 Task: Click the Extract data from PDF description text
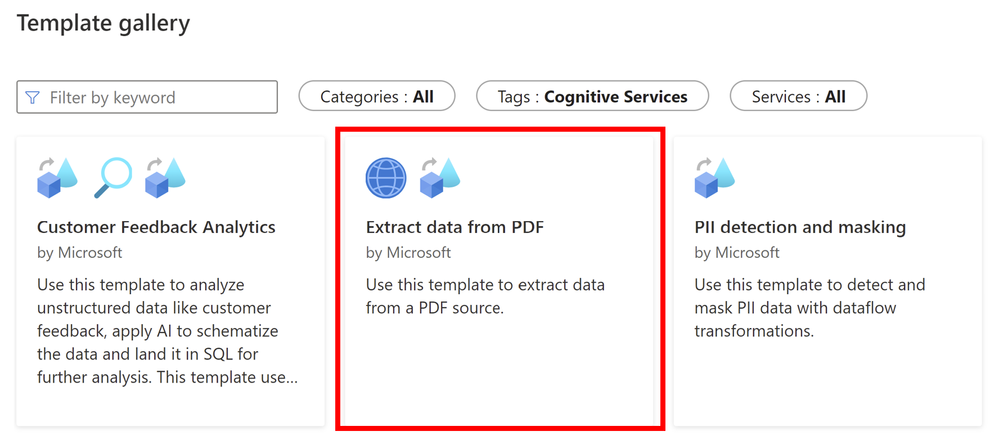point(485,296)
